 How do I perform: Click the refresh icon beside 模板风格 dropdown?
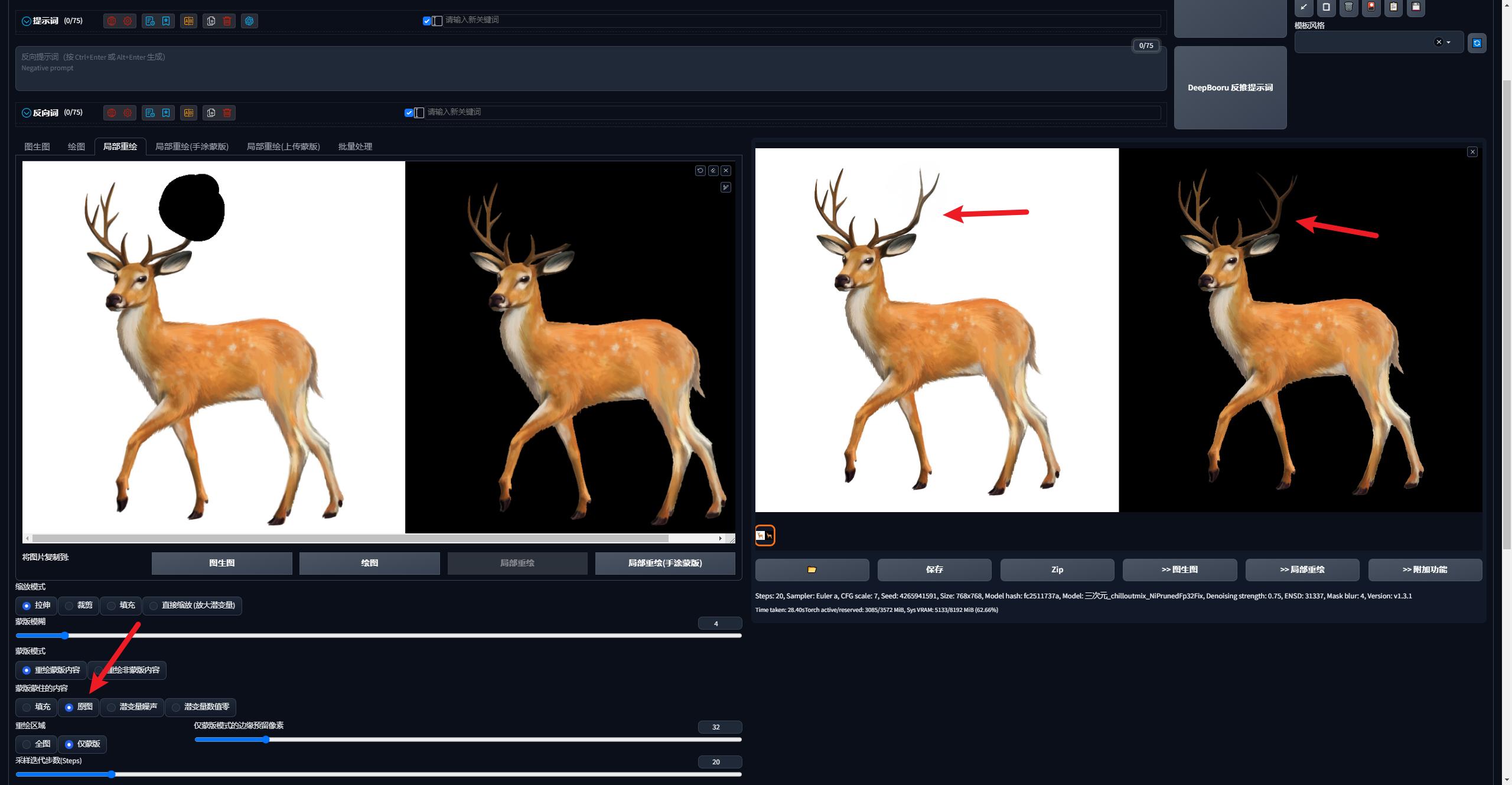[1477, 43]
